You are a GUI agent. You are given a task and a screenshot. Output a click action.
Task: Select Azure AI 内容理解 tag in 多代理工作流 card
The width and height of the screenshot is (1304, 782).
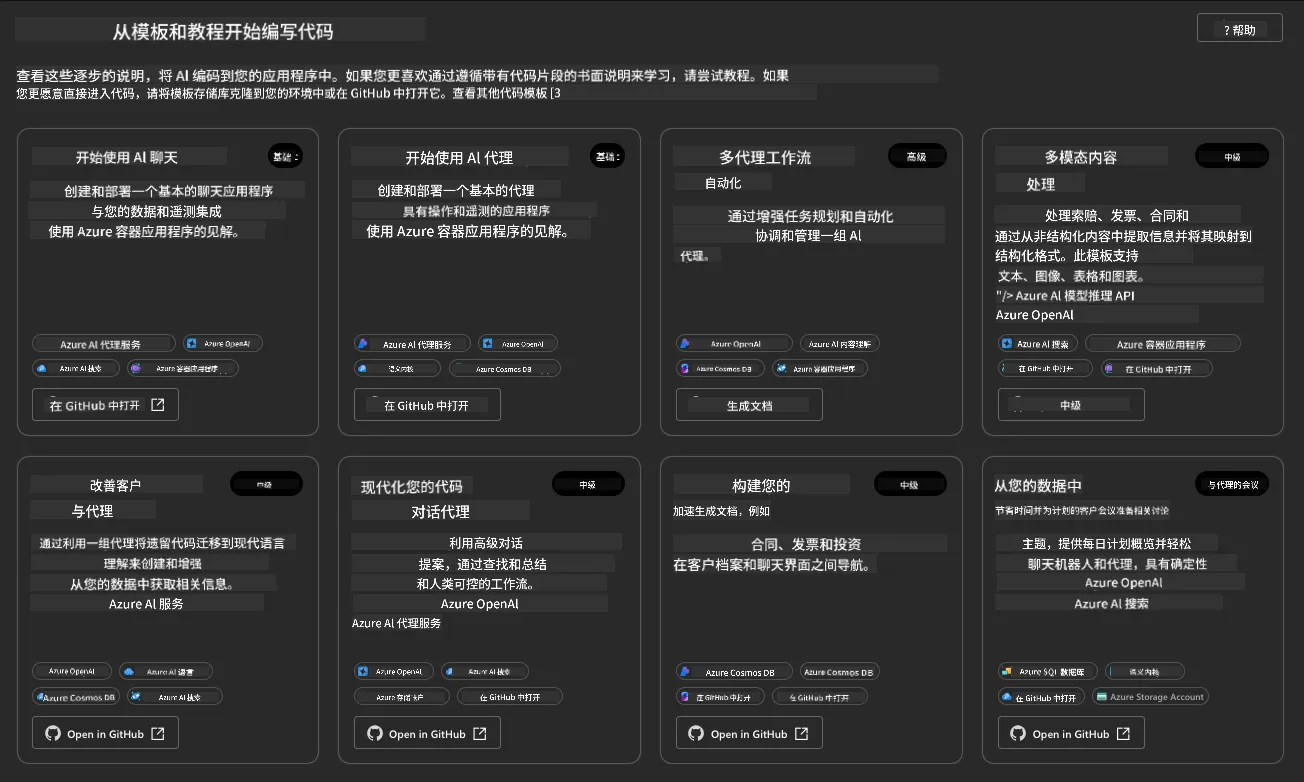[x=841, y=343]
